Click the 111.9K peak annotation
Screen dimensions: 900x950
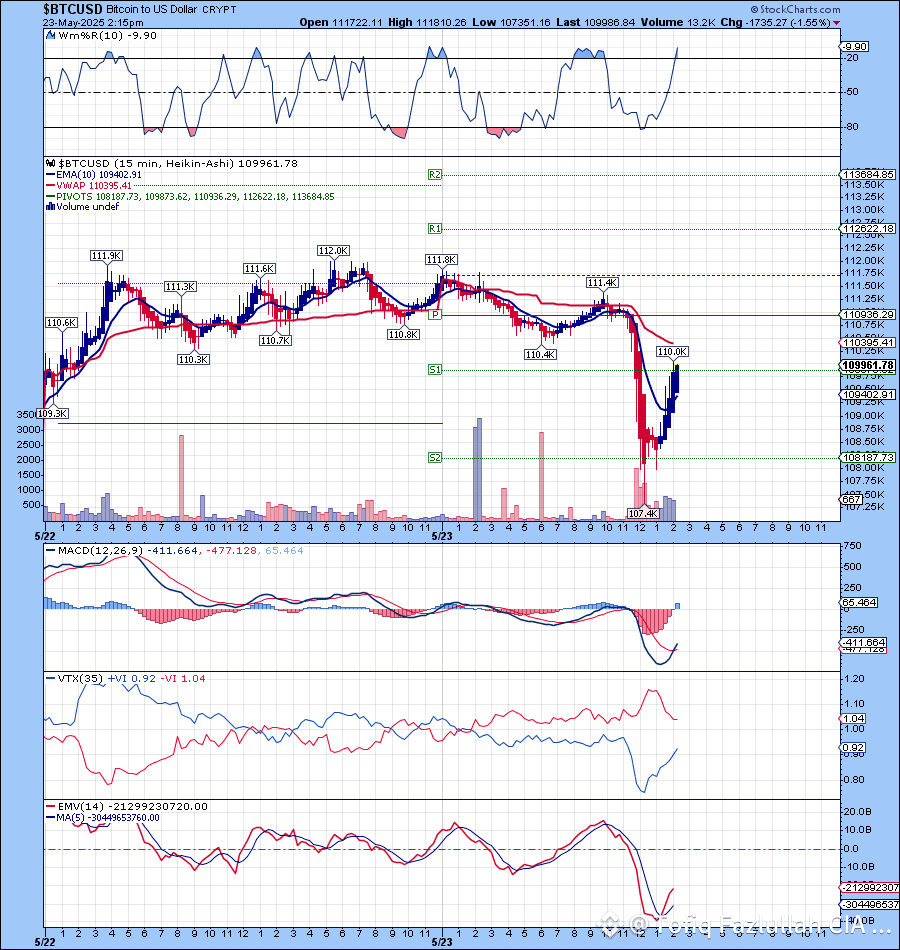pyautogui.click(x=107, y=256)
